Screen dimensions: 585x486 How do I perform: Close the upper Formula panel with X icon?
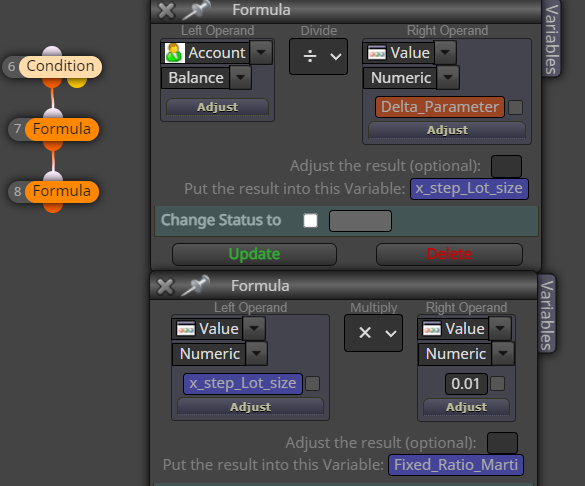point(166,10)
